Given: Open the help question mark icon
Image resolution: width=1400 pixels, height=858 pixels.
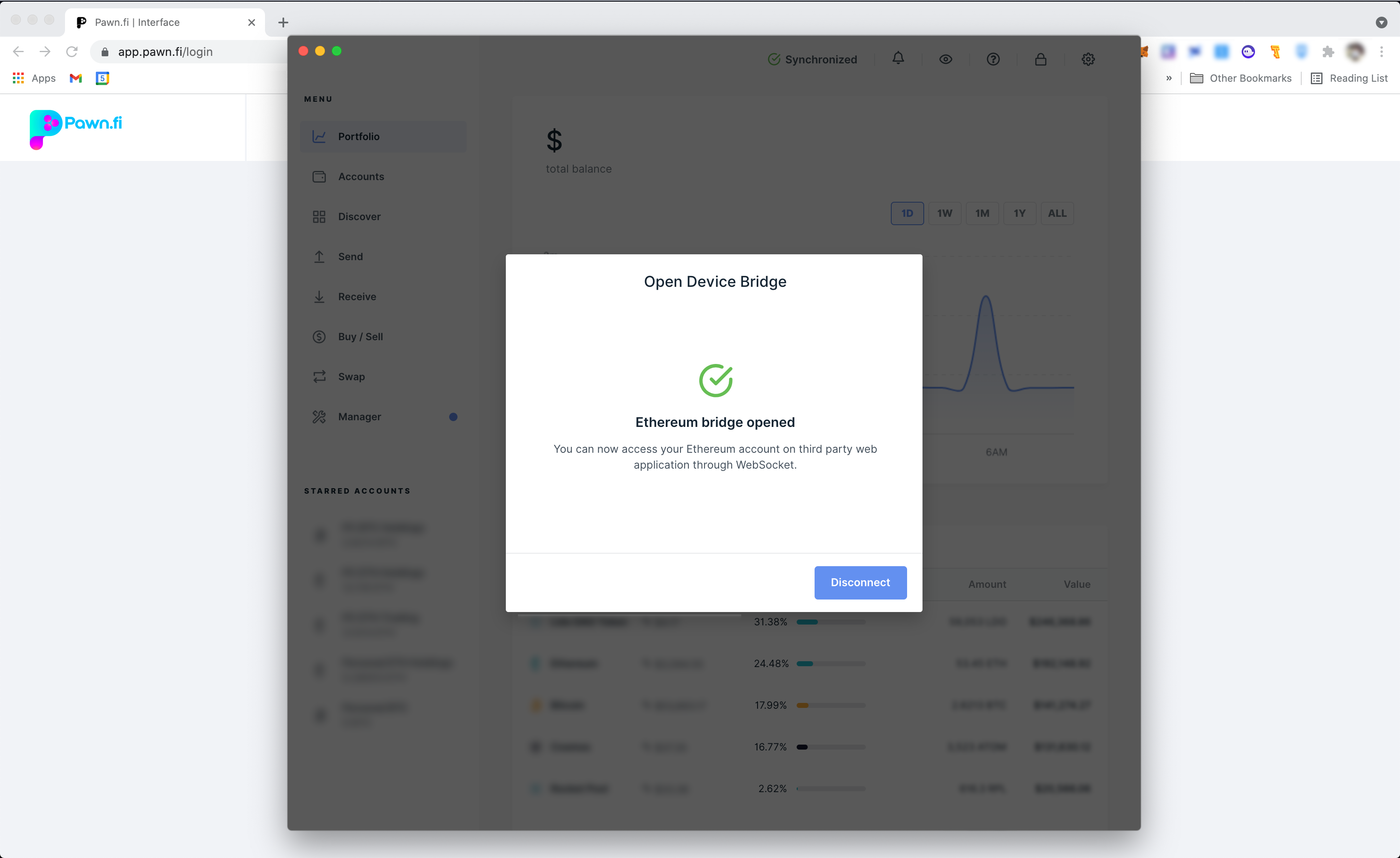Looking at the screenshot, I should click(992, 59).
